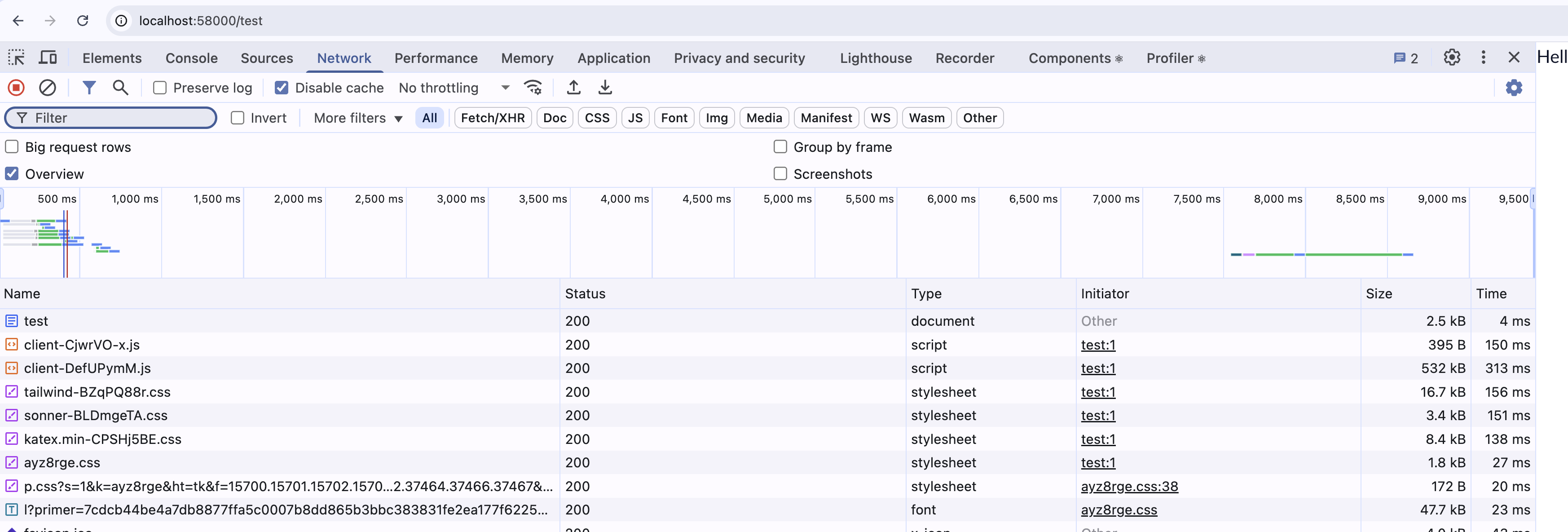Enable Screenshots checkbox
Screen dimensions: 1568x532
780,174
